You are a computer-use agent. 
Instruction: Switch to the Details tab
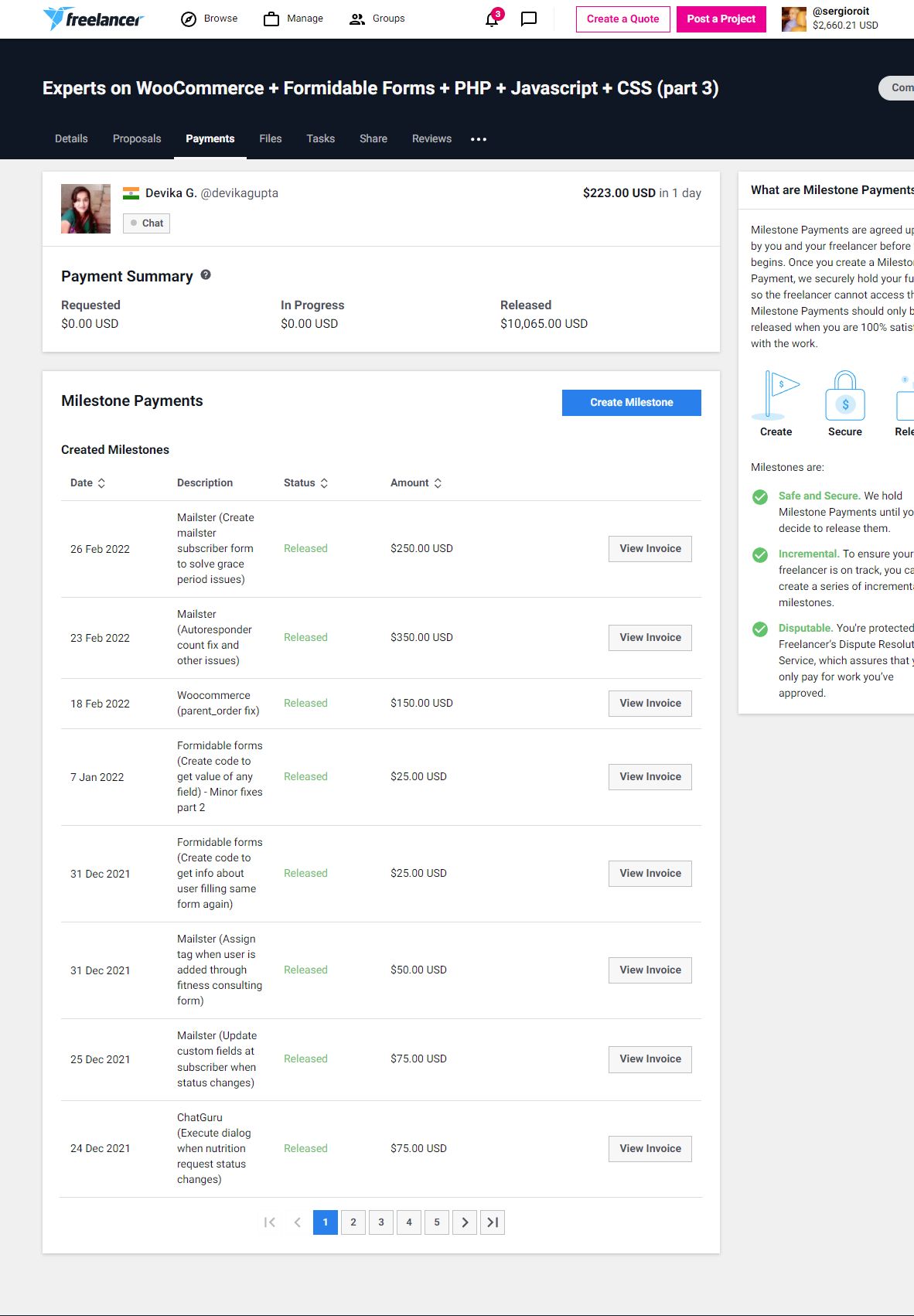click(x=71, y=139)
